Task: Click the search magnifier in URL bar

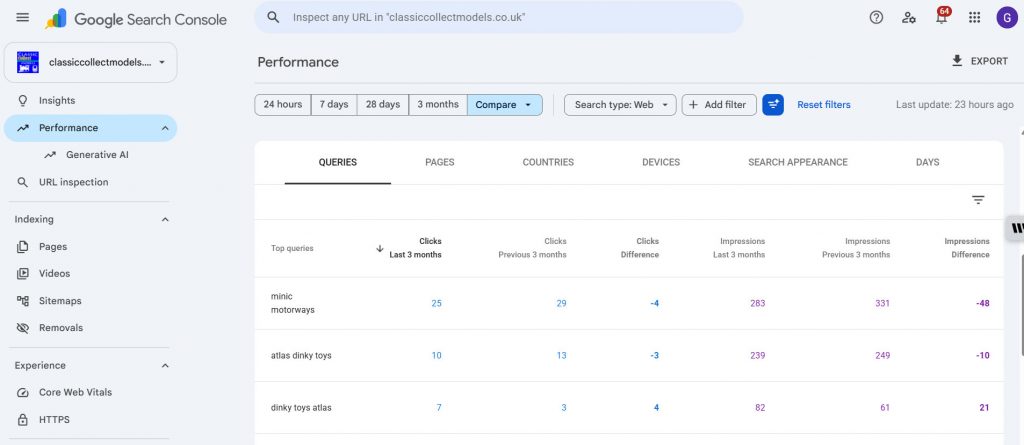Action: [274, 18]
